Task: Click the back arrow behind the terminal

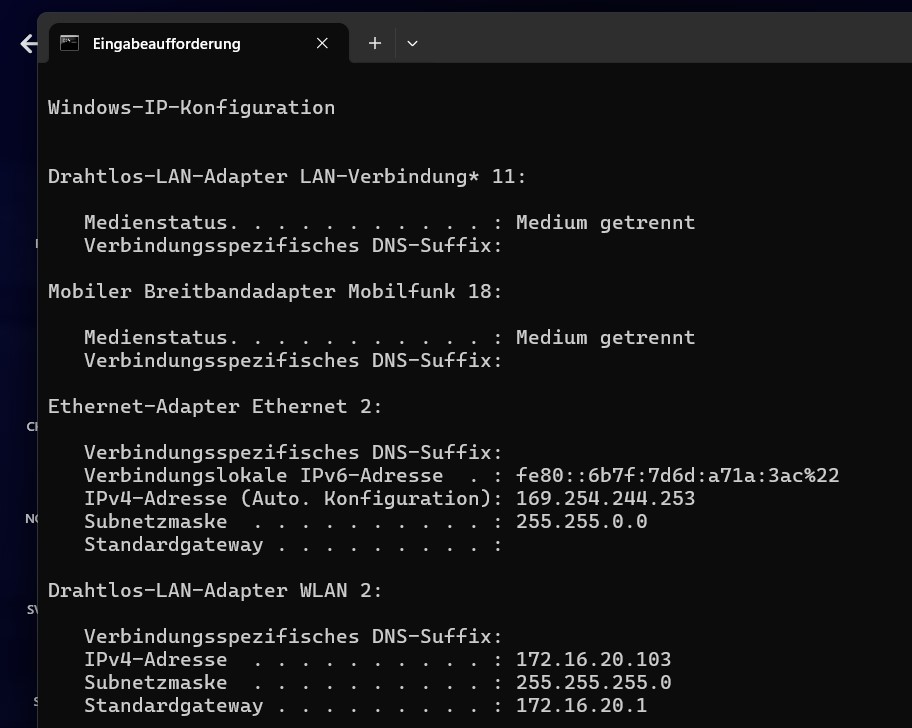Action: click(28, 44)
